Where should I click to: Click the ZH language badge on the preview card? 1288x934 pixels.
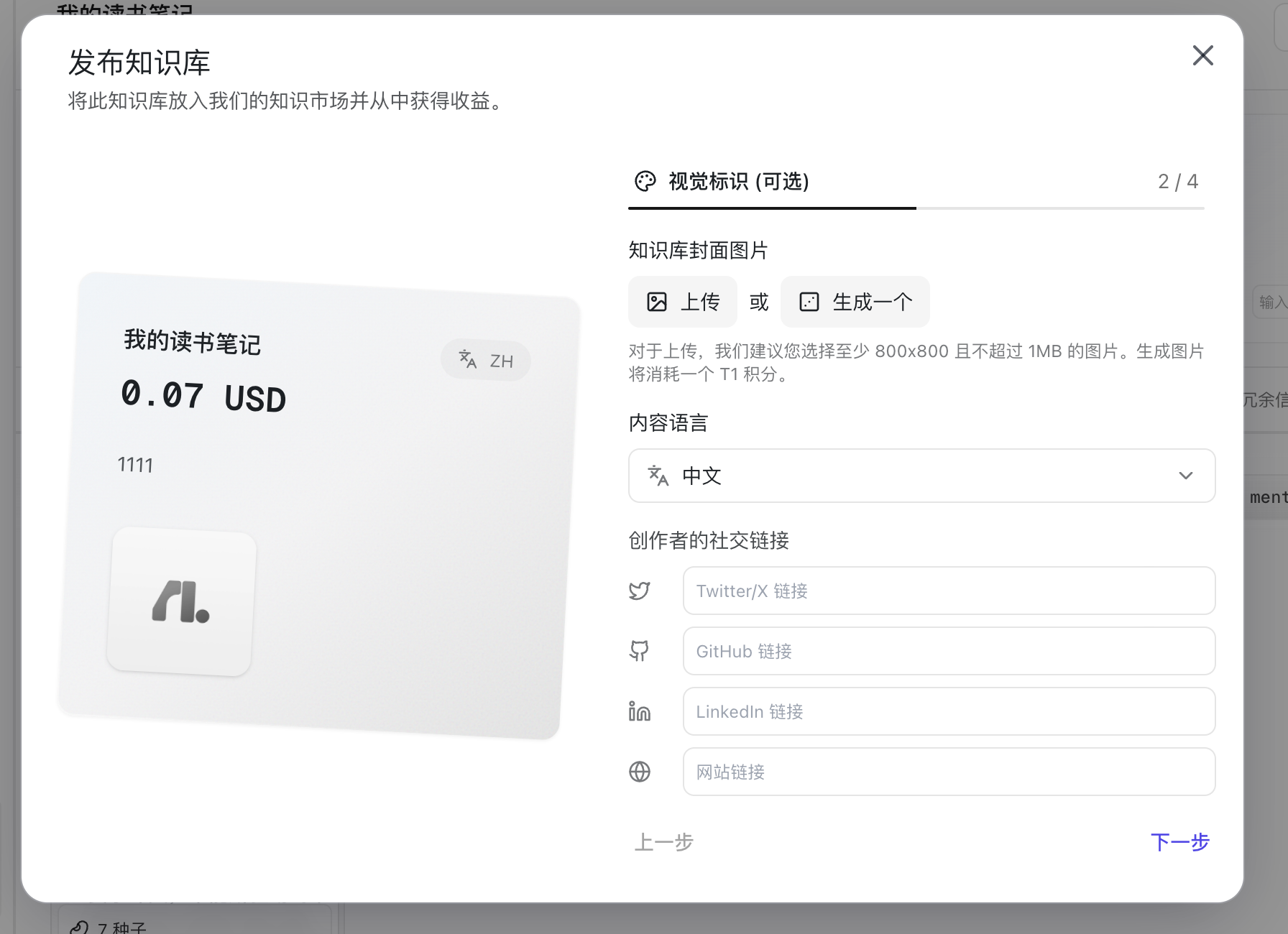click(486, 360)
